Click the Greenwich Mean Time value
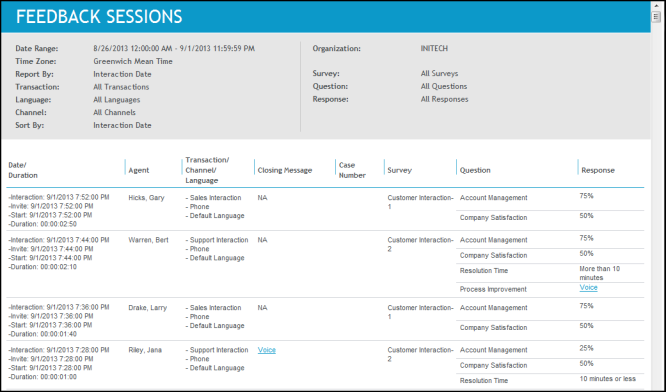The height and width of the screenshot is (392, 666). point(133,62)
